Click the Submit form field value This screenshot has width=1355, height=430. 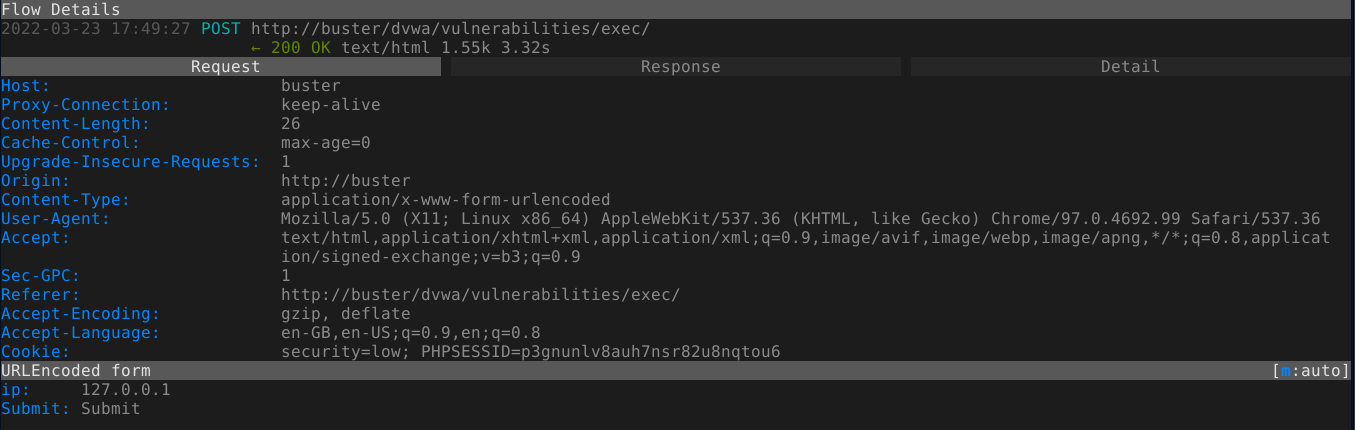(x=111, y=409)
